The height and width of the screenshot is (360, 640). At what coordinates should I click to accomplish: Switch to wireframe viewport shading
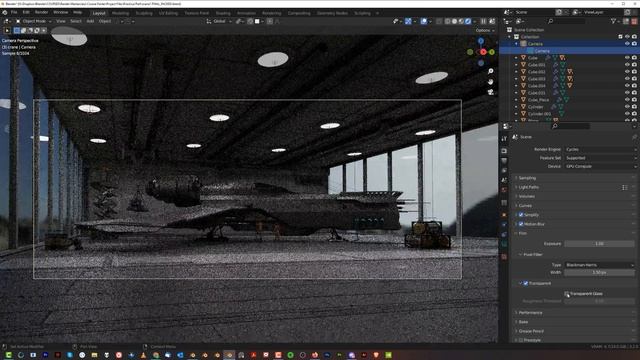click(x=448, y=21)
